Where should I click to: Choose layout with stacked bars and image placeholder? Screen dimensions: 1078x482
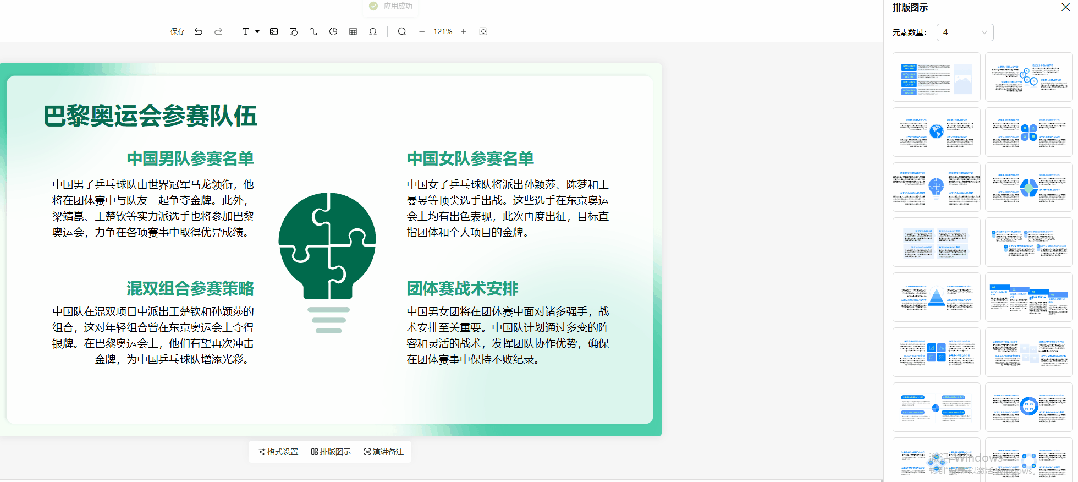tap(936, 77)
